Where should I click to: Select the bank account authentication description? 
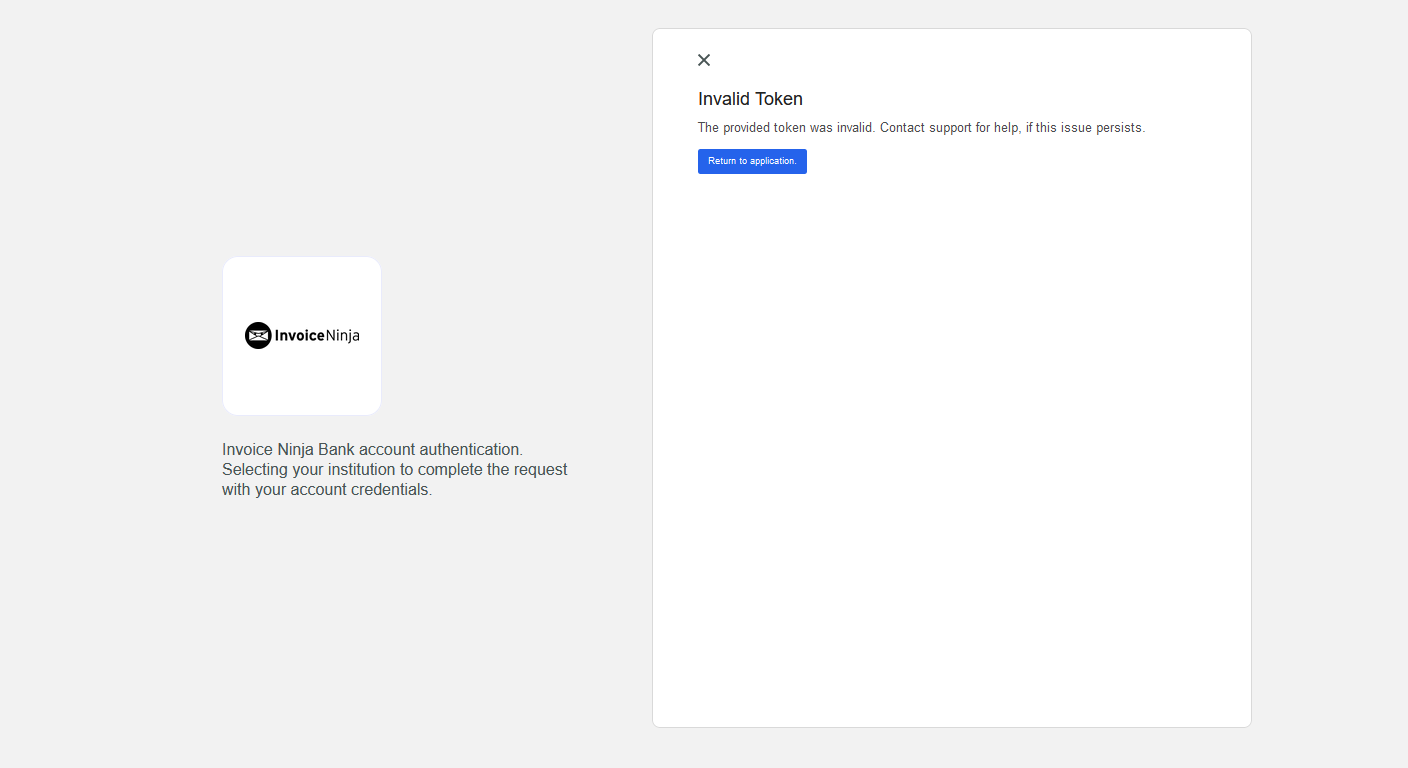[x=394, y=469]
